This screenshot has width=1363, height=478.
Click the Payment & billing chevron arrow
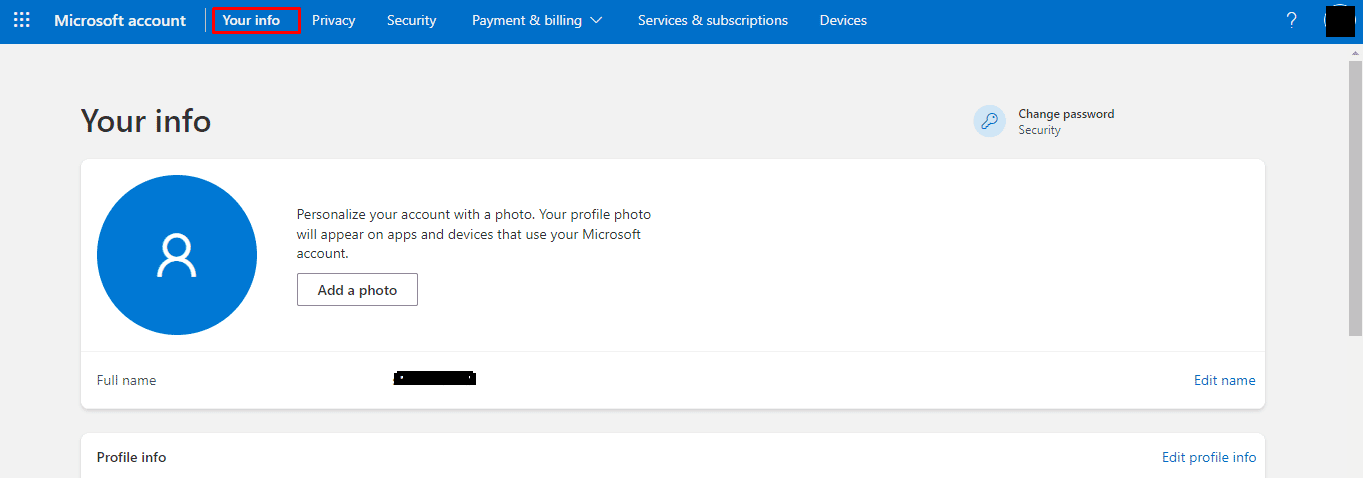point(597,20)
